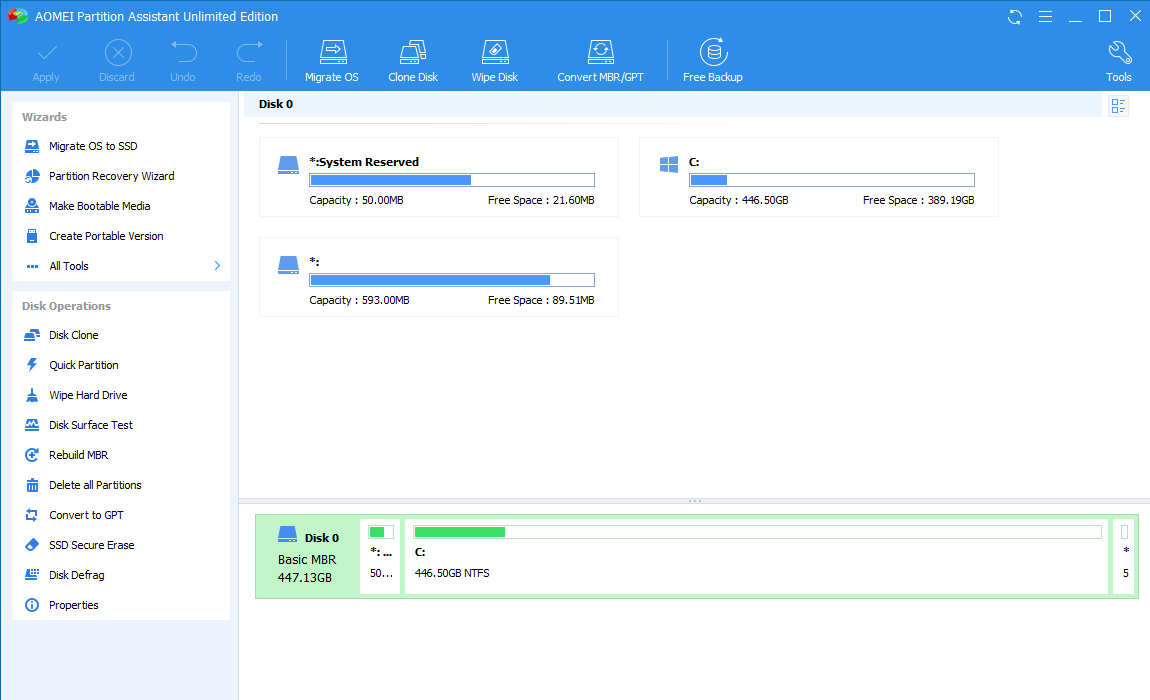Click Free Space : 389.19GB text
Viewport: 1150px width, 700px height.
pos(918,200)
